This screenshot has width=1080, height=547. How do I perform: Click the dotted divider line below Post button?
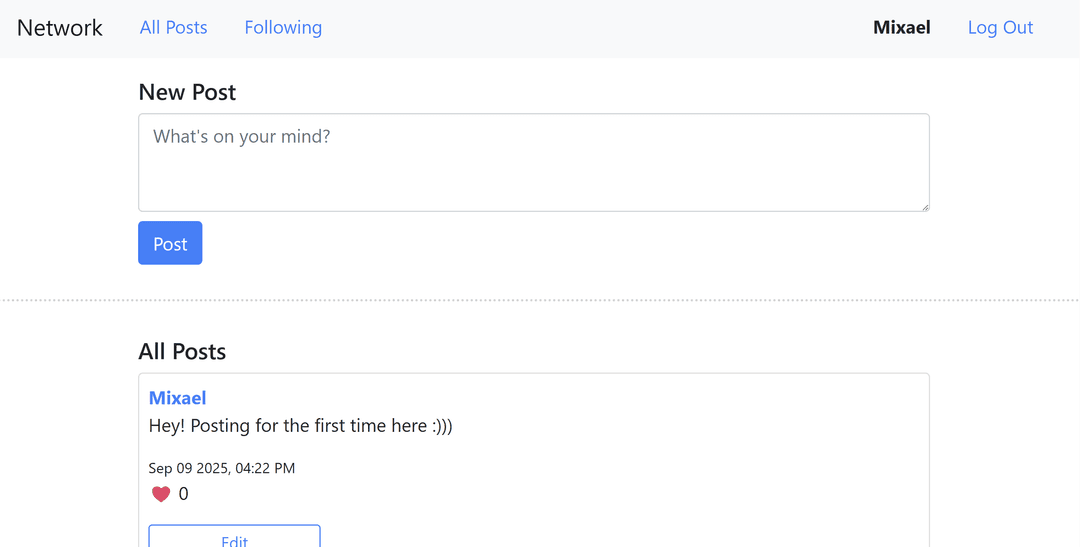pos(540,300)
